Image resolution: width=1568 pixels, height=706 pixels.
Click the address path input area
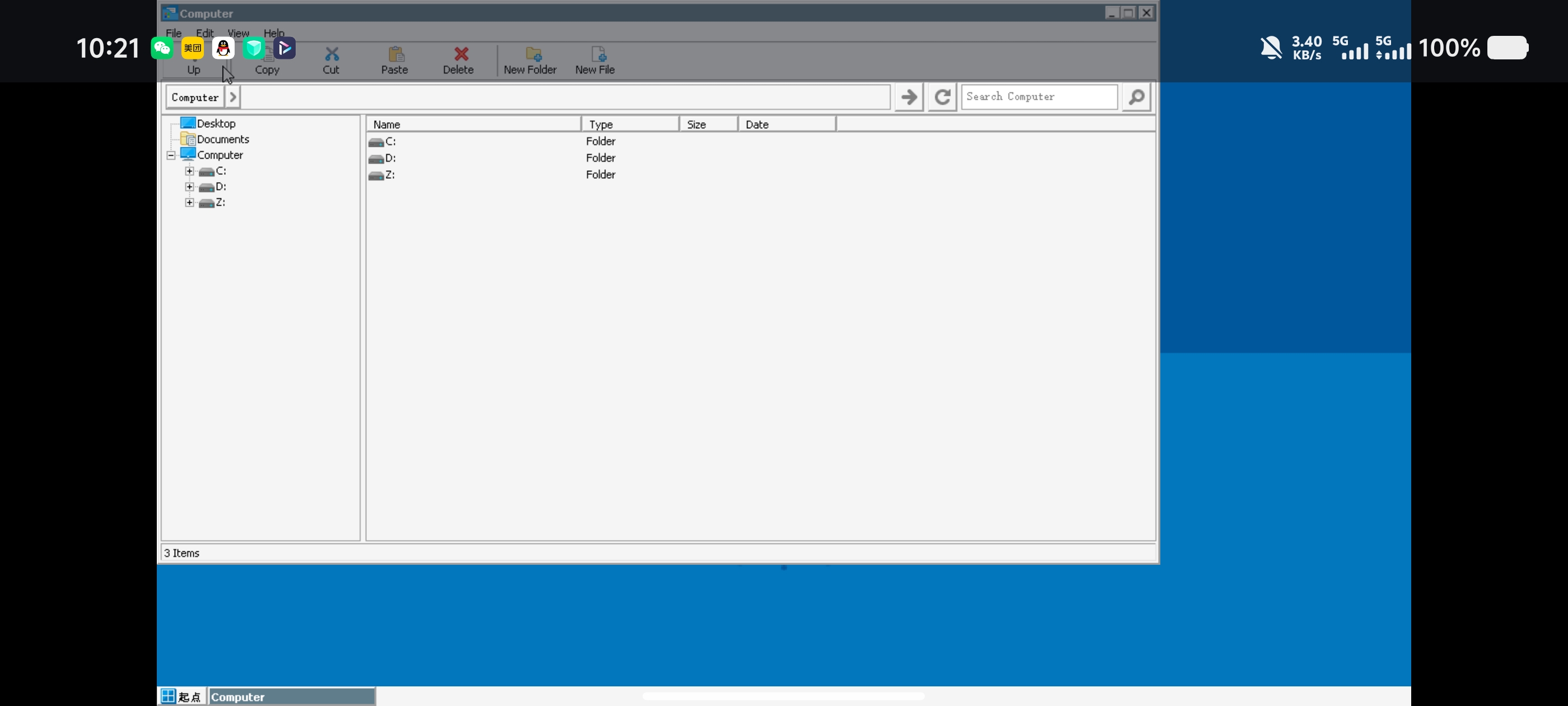pyautogui.click(x=566, y=97)
